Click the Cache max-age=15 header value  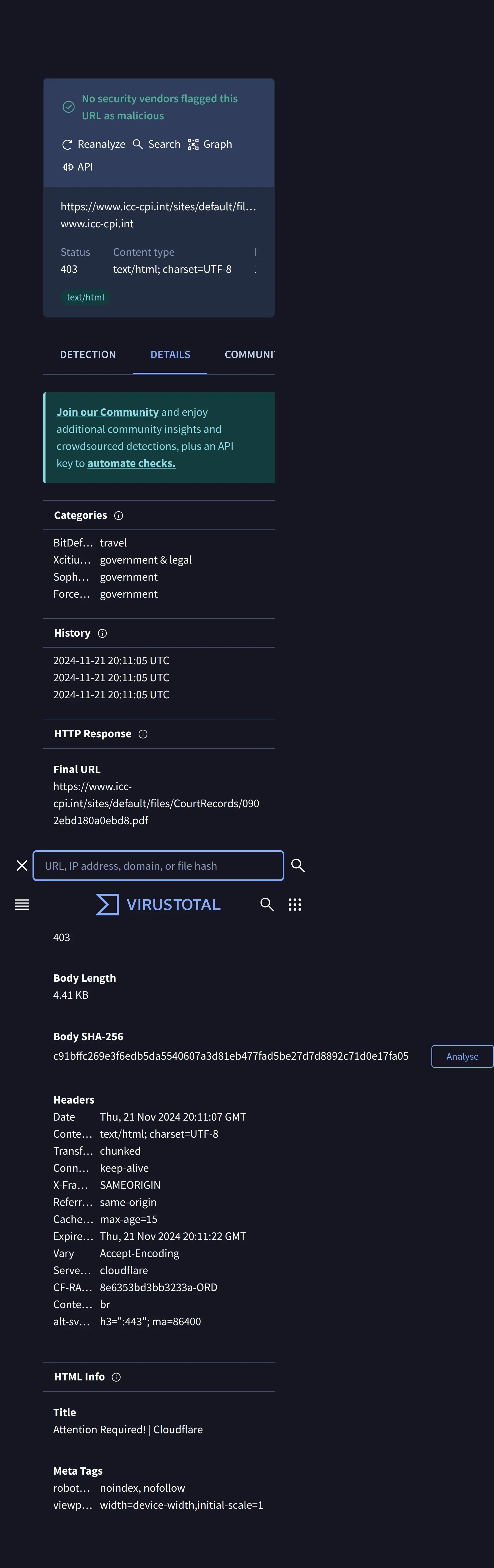[129, 1219]
